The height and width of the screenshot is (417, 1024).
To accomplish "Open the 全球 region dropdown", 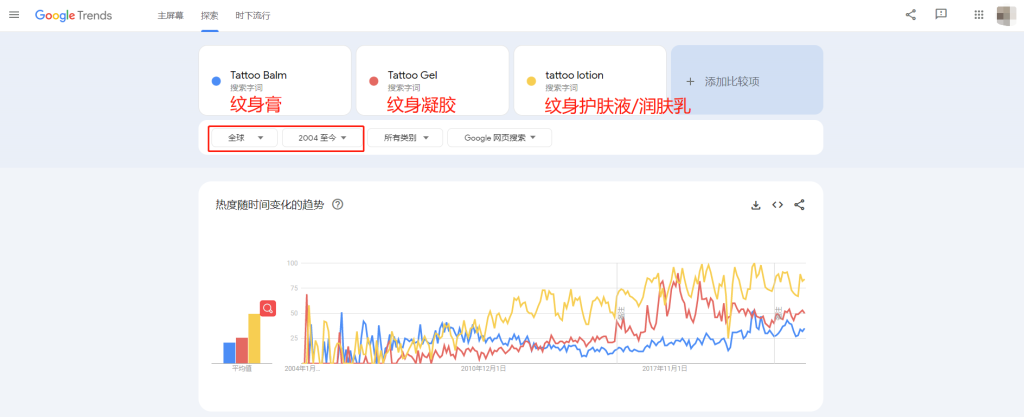I will [245, 138].
